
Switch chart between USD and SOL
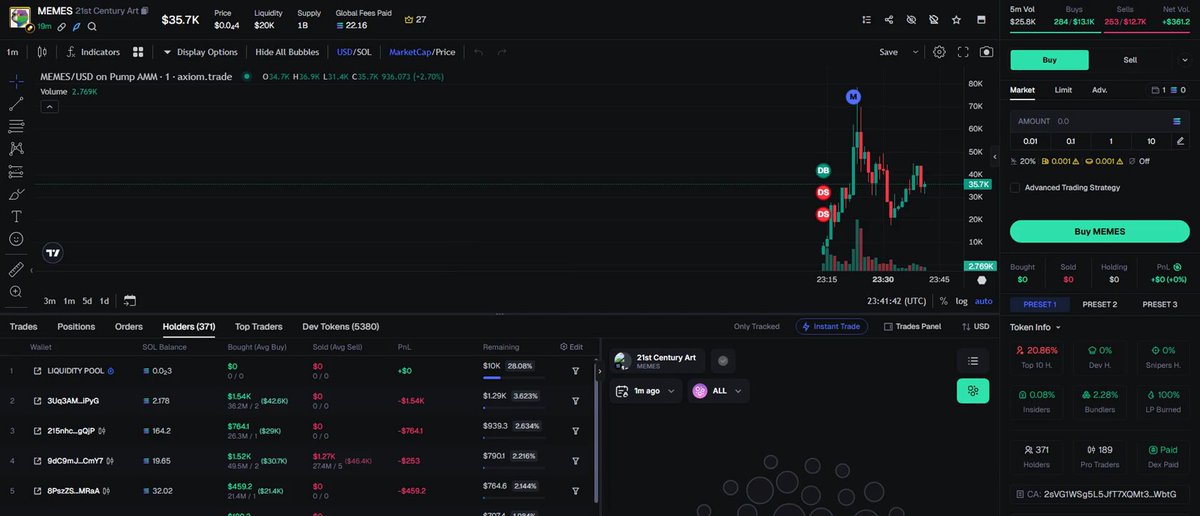[x=355, y=52]
